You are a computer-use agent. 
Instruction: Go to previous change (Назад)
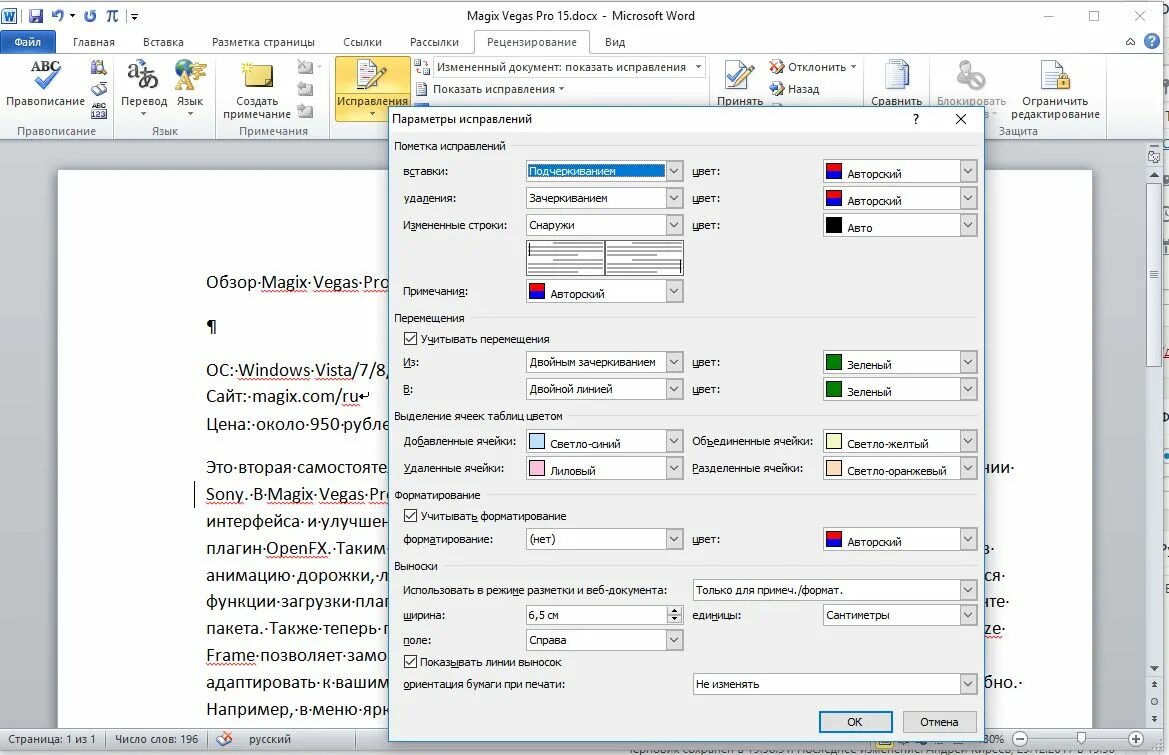(795, 89)
